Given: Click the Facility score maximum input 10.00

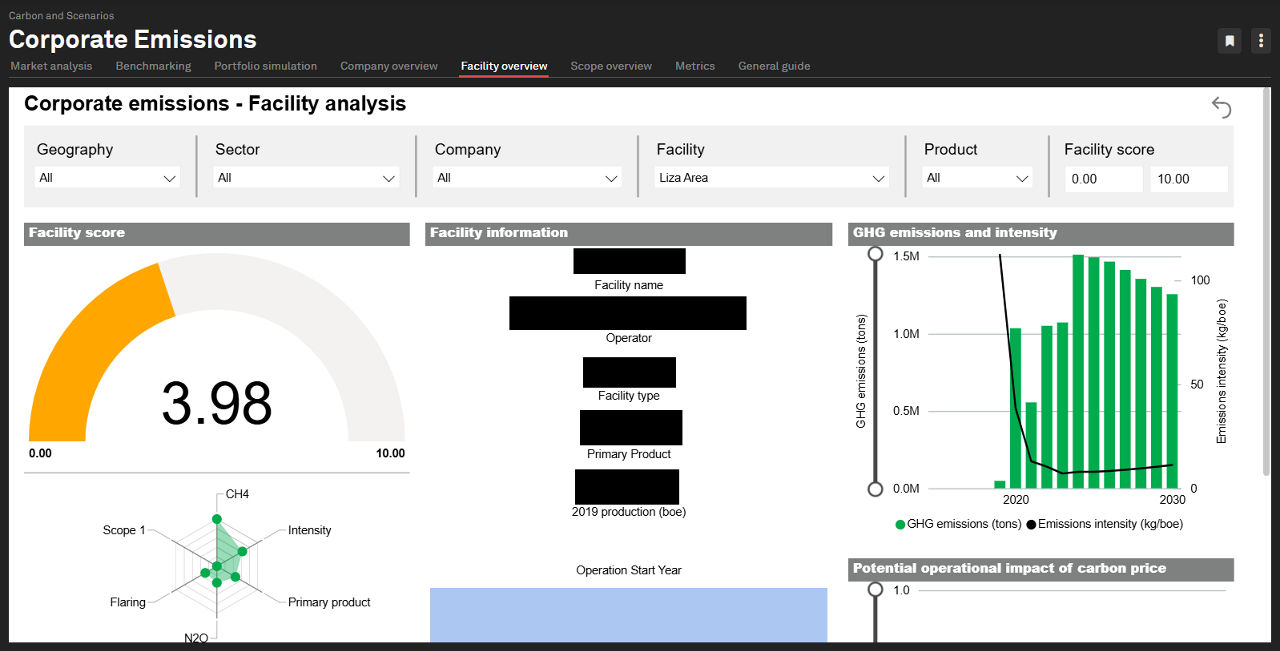Looking at the screenshot, I should [x=1188, y=179].
